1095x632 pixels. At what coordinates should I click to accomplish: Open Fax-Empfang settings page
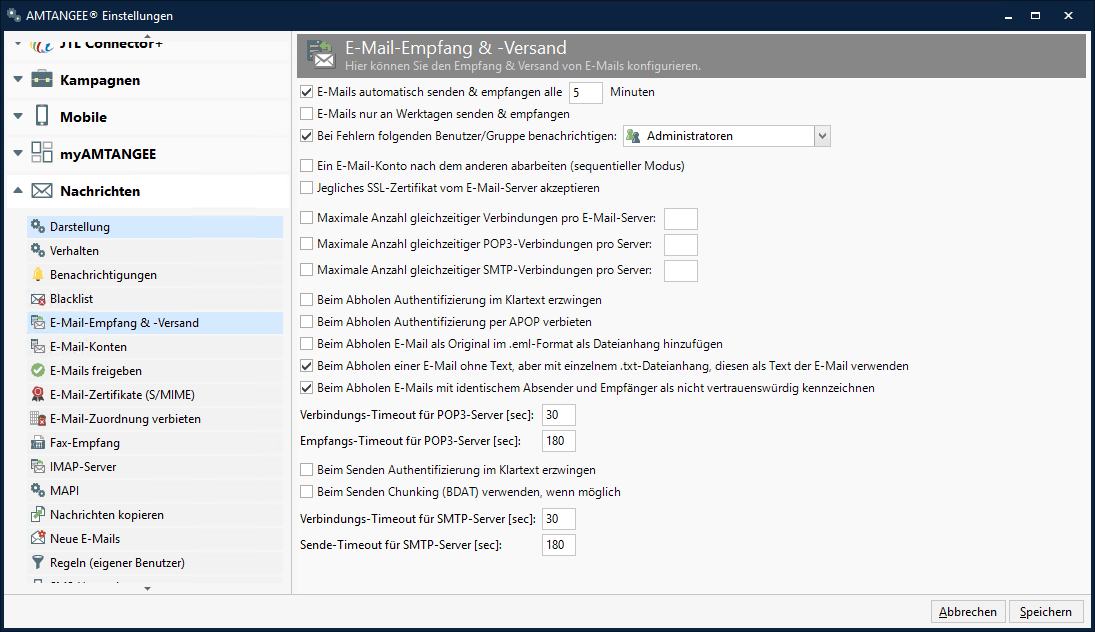155,443
